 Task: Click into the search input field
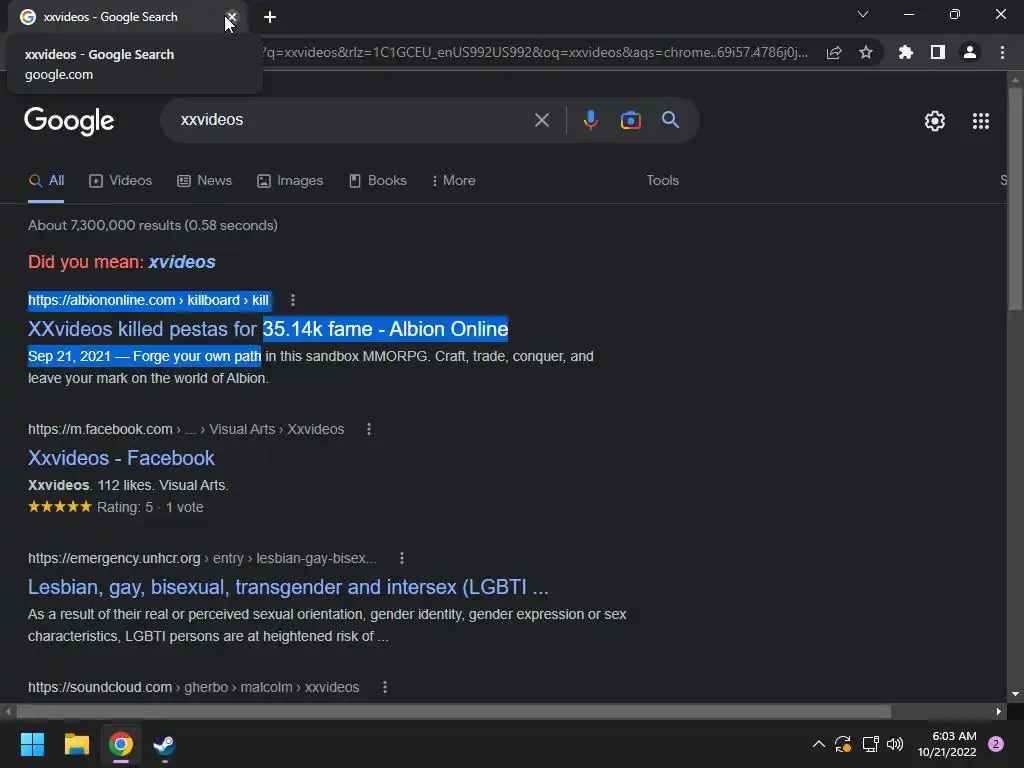pos(353,120)
